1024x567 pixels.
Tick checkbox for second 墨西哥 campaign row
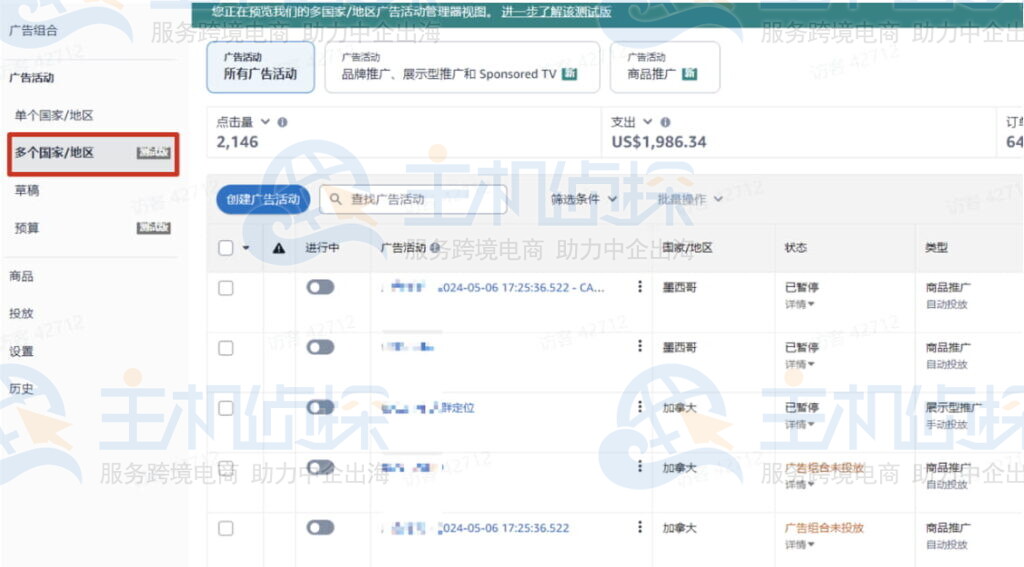(x=226, y=348)
